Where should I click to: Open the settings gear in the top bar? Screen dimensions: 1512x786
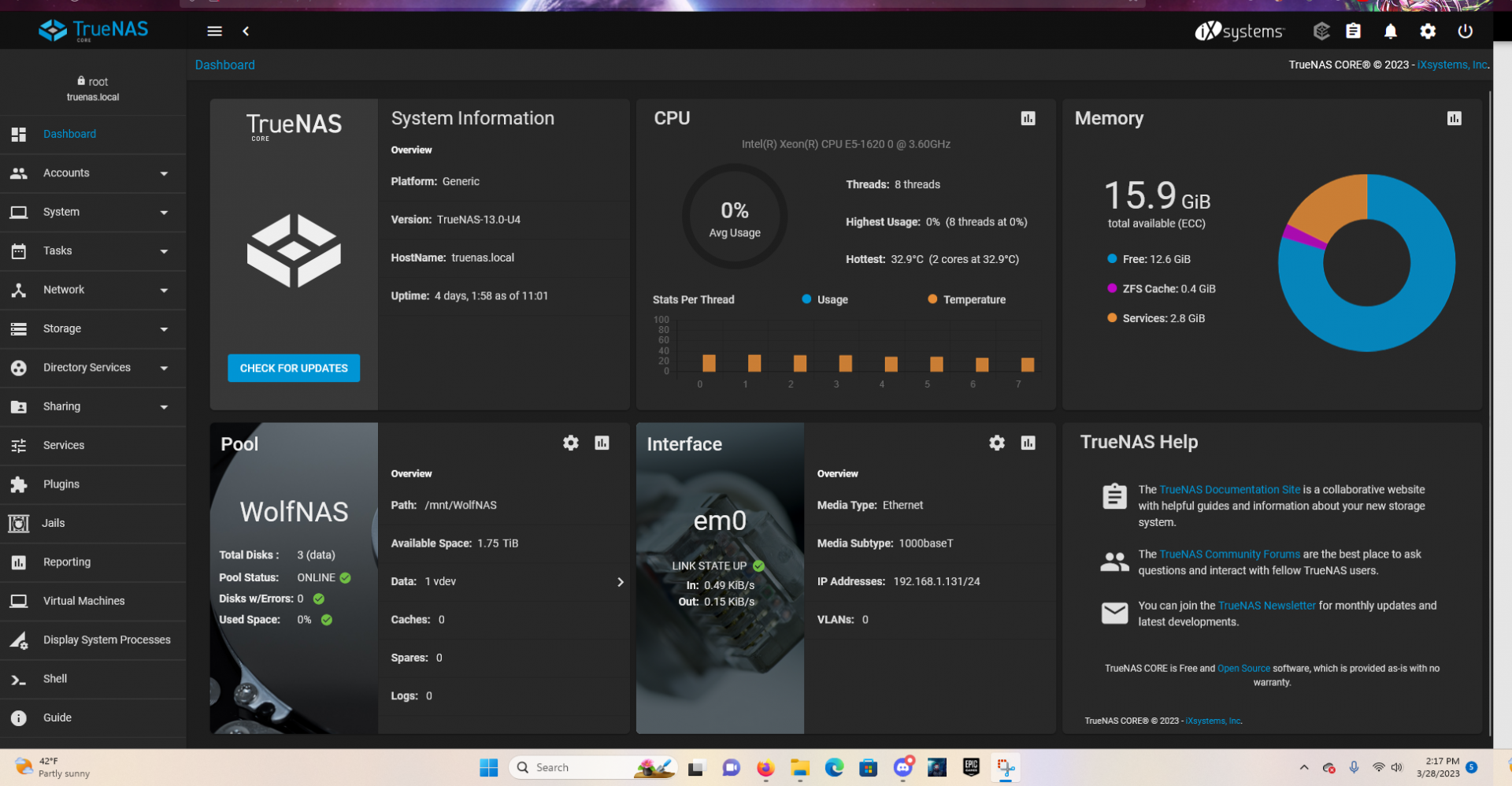(1428, 31)
